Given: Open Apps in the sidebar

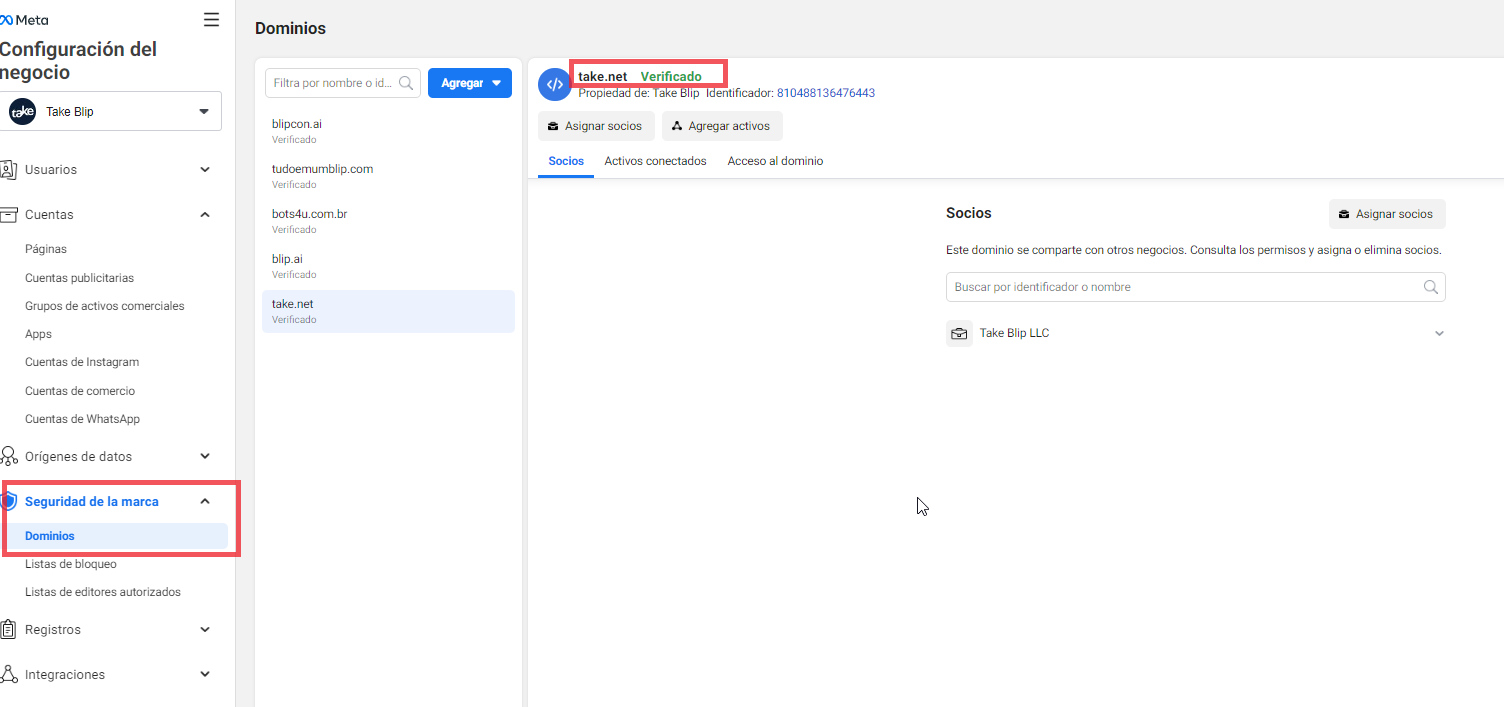Looking at the screenshot, I should [38, 334].
